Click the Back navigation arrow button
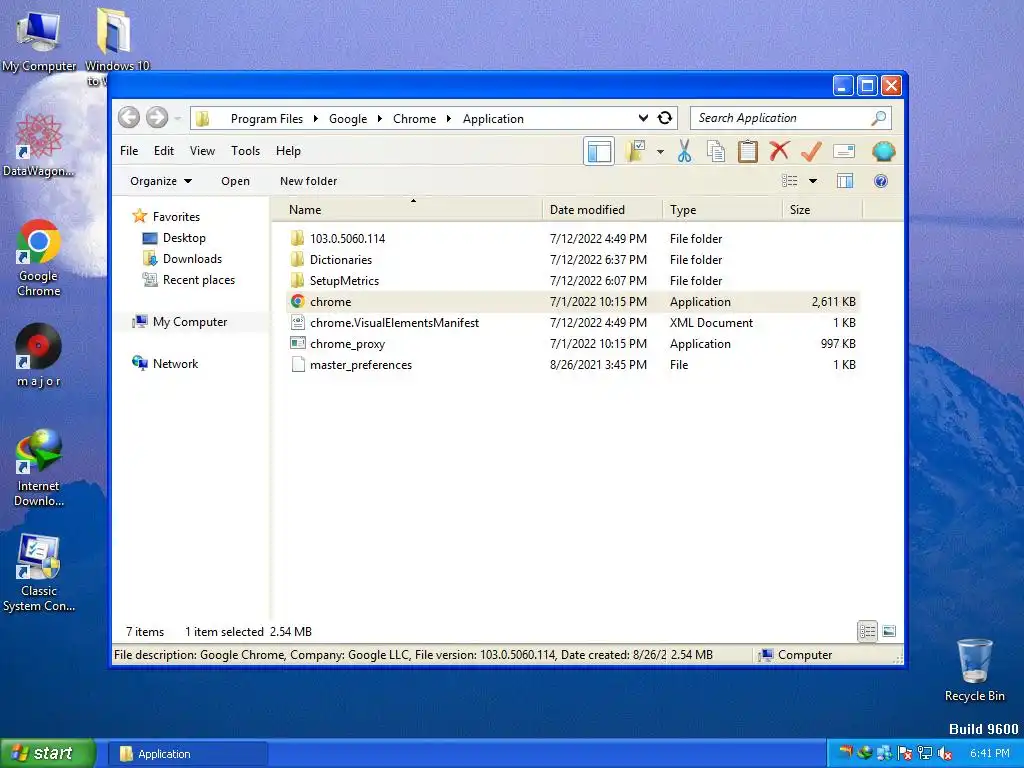 point(129,118)
